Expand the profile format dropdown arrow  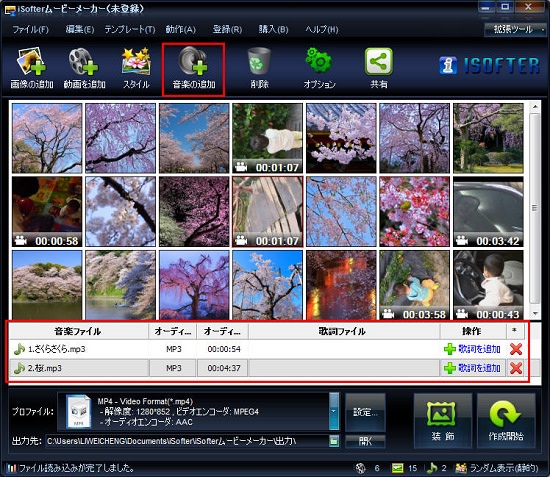click(334, 411)
